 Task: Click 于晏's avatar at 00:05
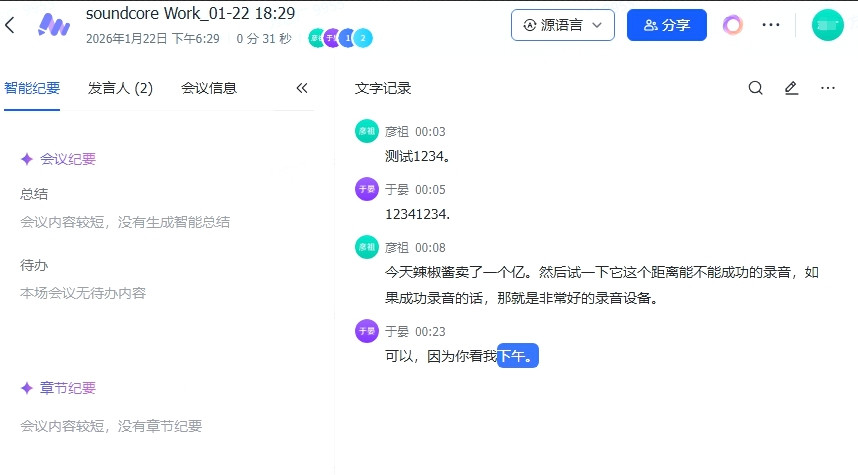coord(367,189)
